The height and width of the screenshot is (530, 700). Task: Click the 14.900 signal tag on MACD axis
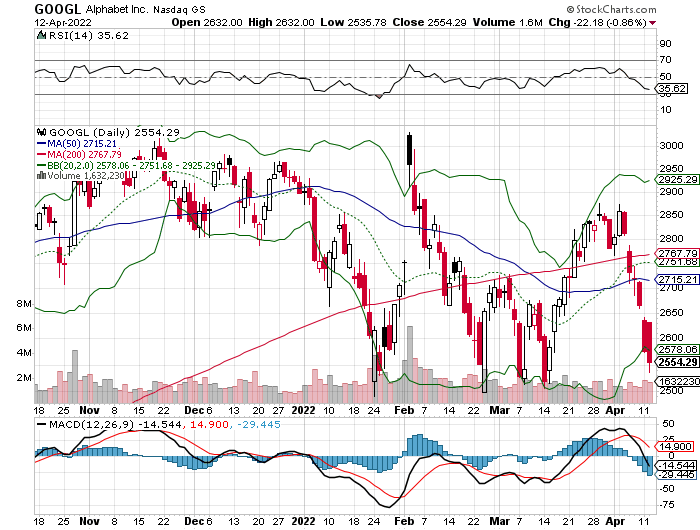coord(675,447)
